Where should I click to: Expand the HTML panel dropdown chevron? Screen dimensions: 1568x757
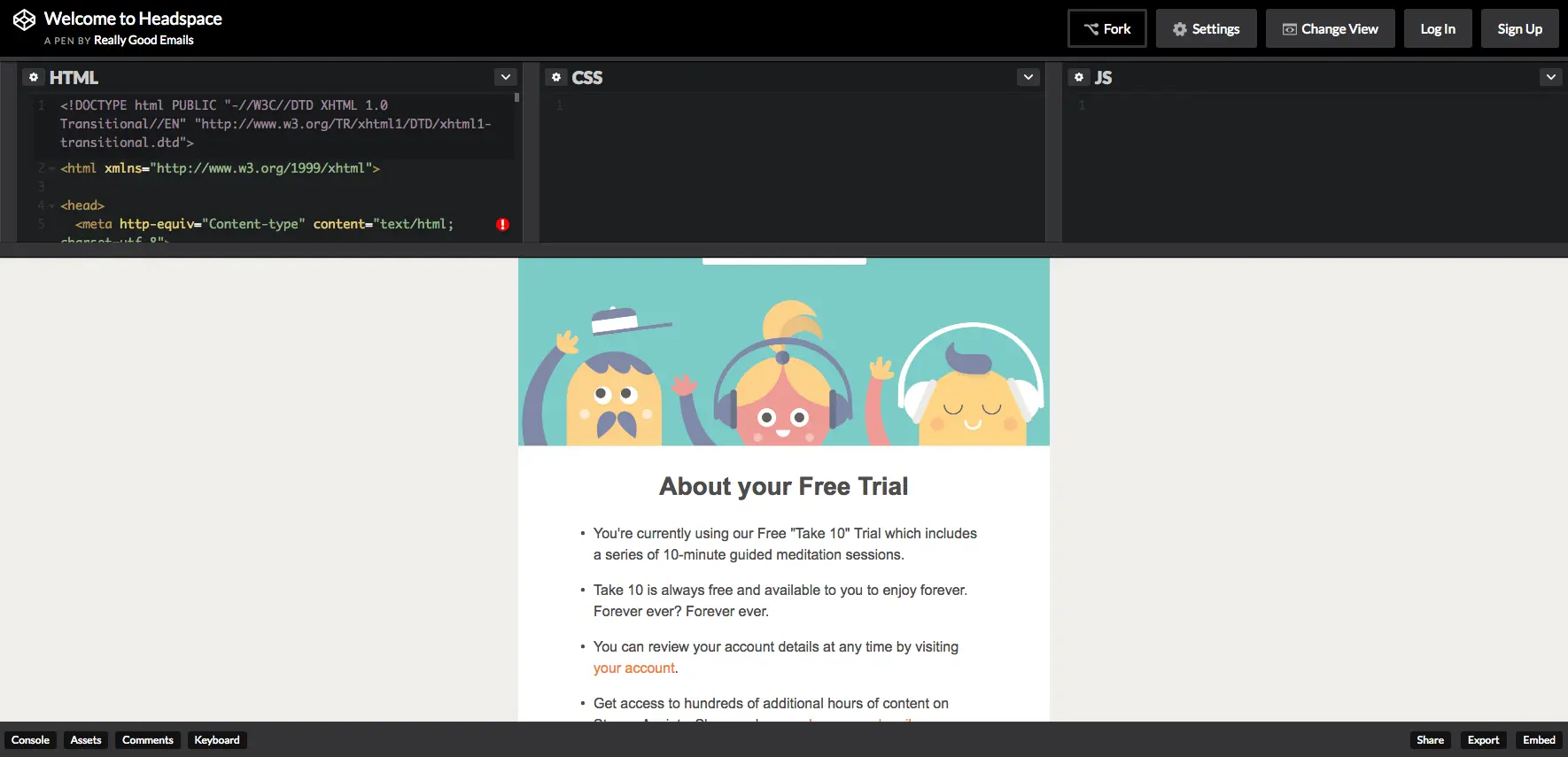505,77
